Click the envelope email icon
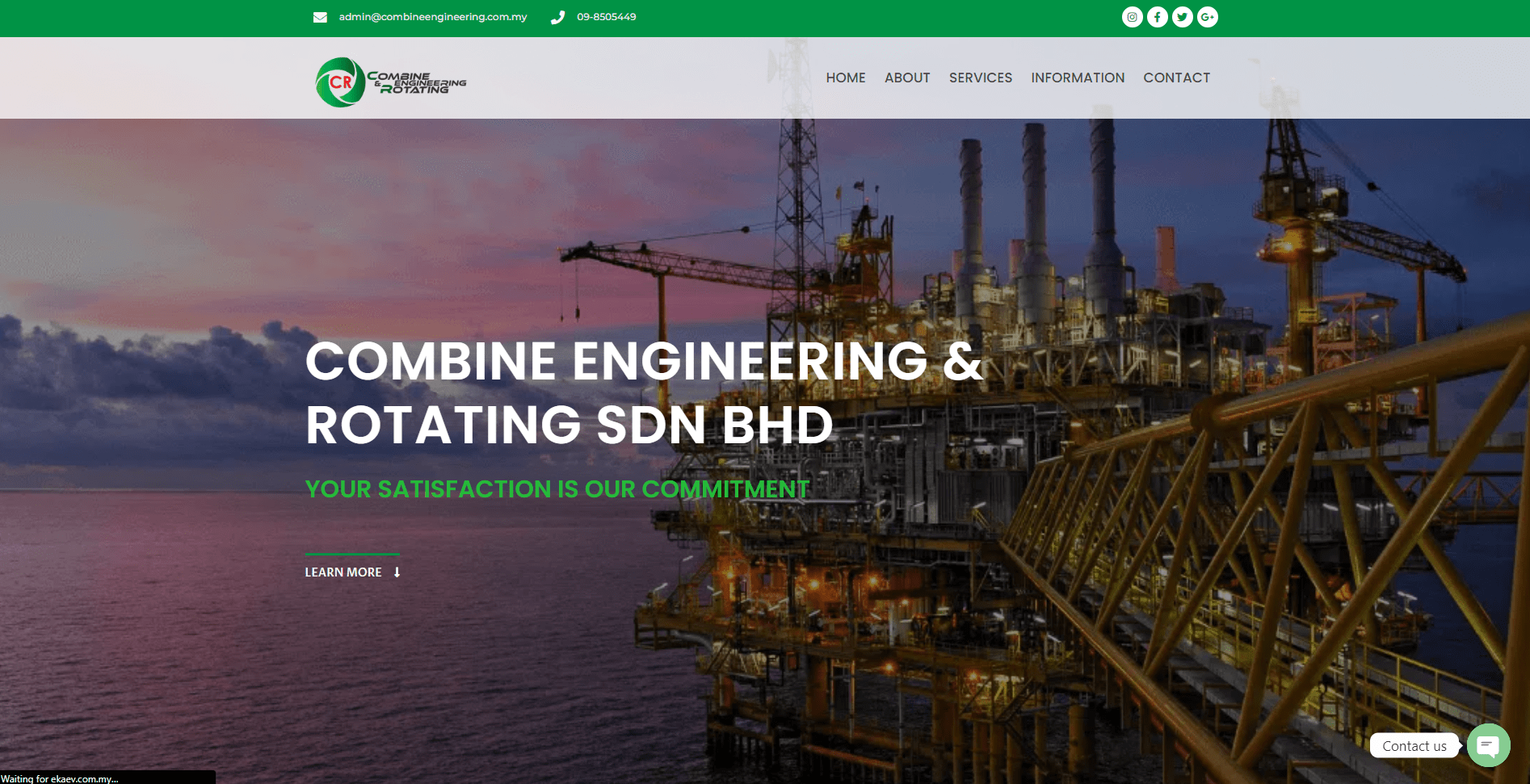 (x=320, y=17)
